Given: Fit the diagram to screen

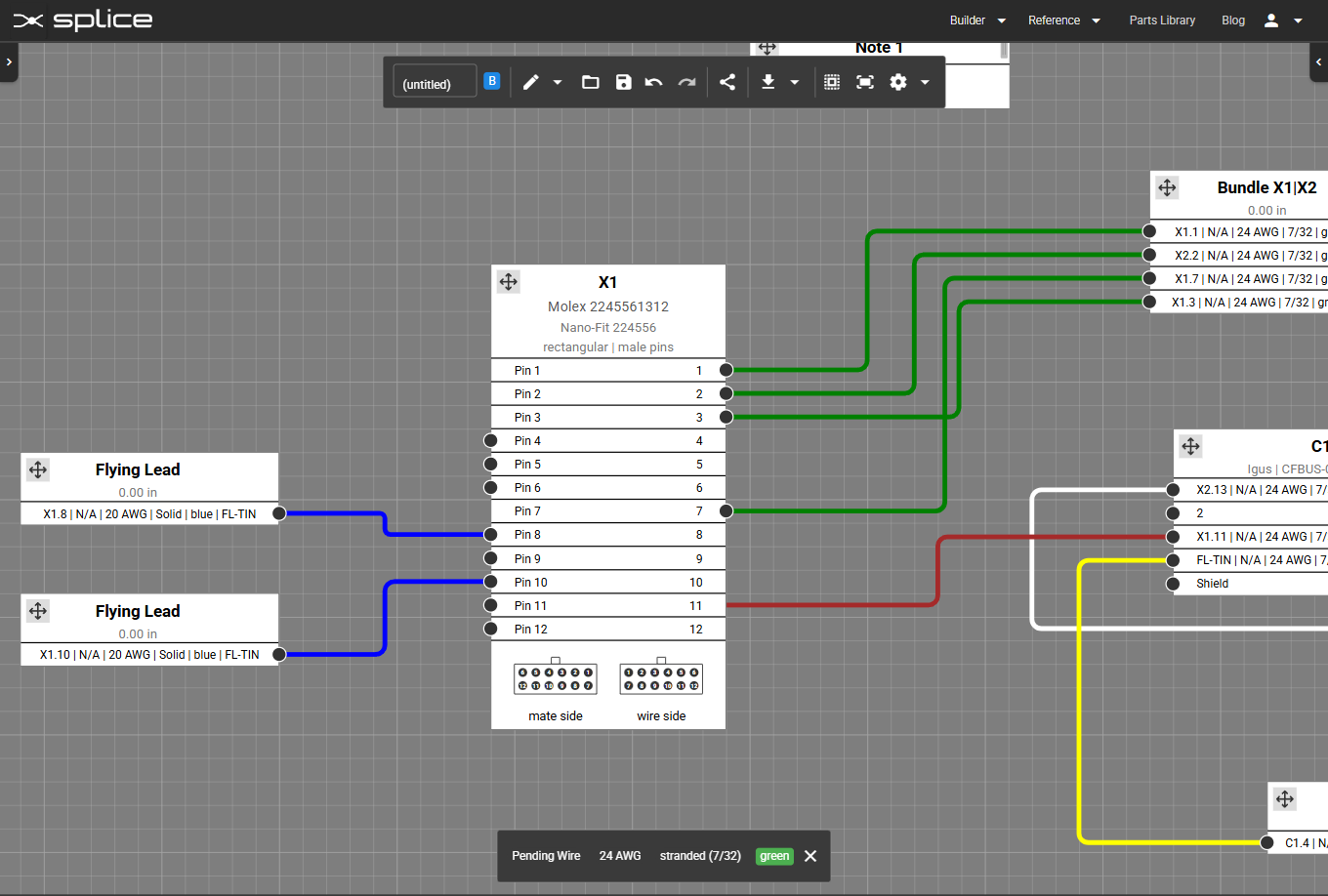Looking at the screenshot, I should 864,82.
